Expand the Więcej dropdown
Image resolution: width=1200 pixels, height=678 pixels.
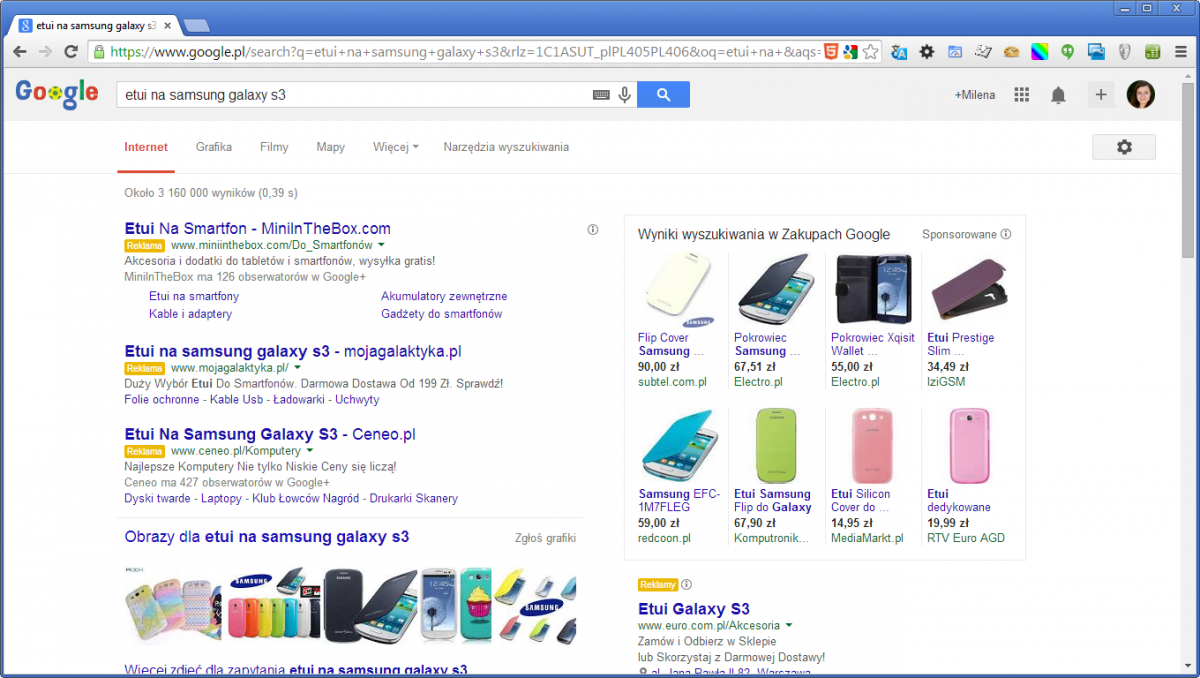(395, 147)
